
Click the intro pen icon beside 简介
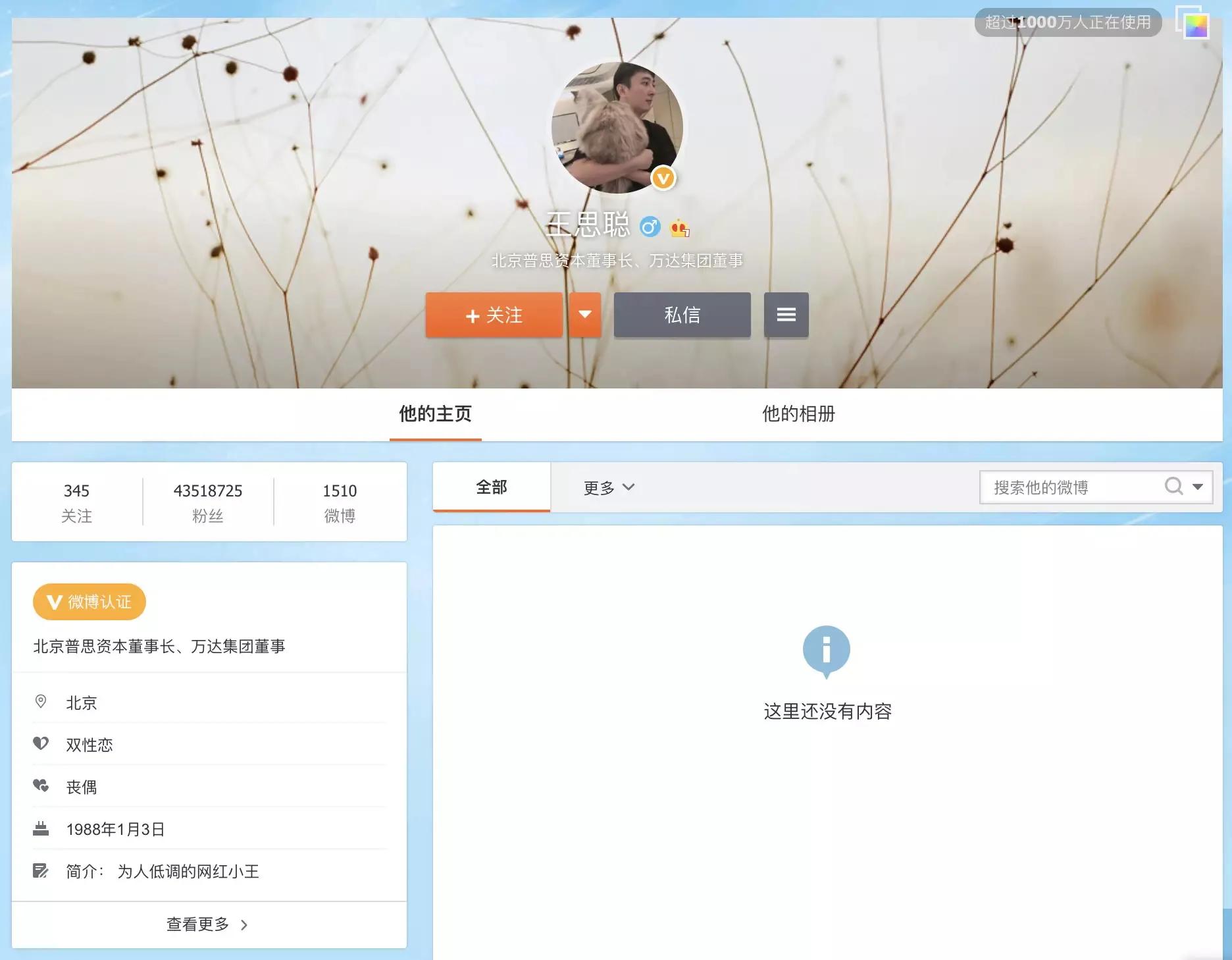[x=41, y=871]
